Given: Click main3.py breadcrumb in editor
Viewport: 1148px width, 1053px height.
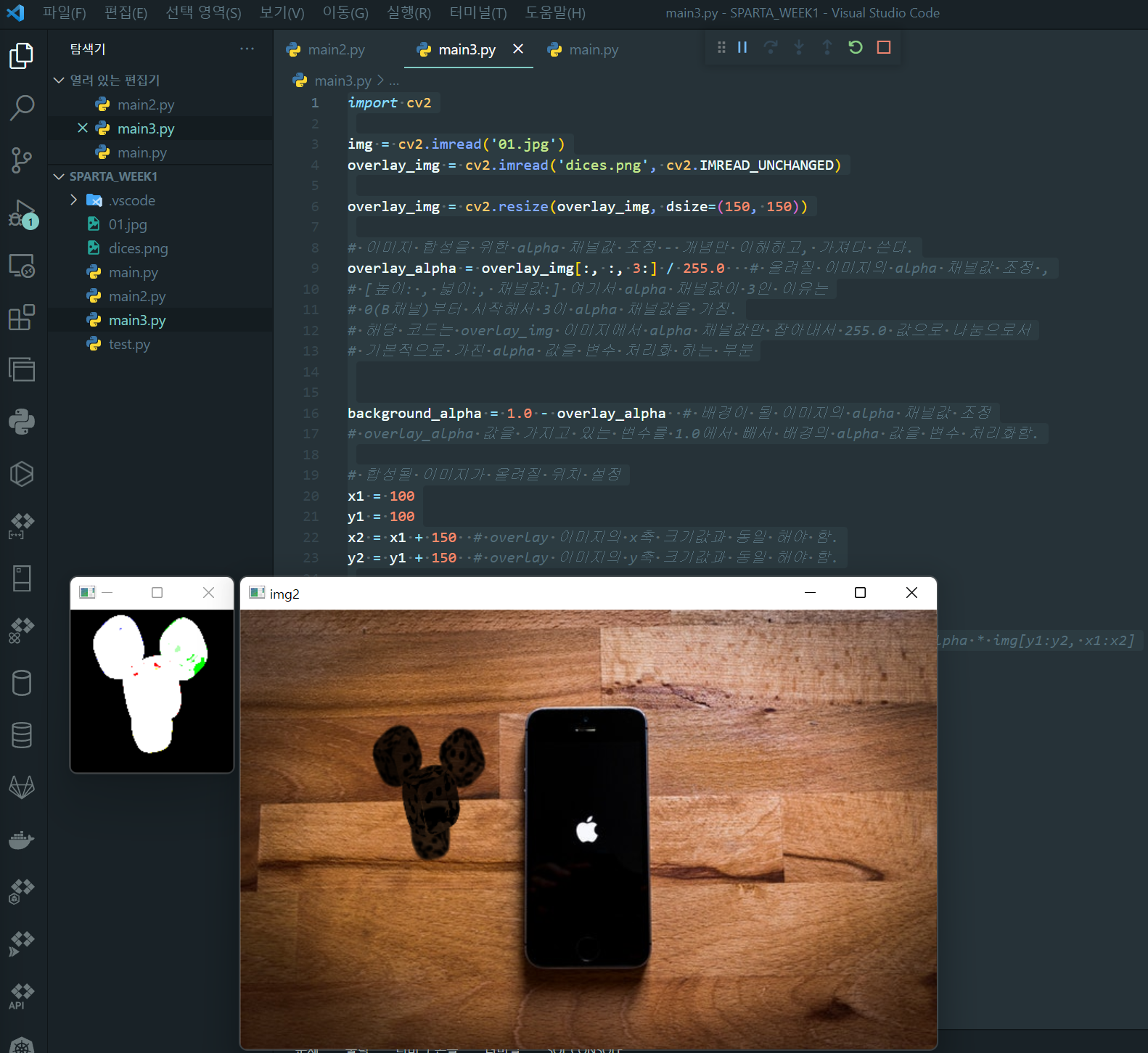Looking at the screenshot, I should (x=343, y=81).
